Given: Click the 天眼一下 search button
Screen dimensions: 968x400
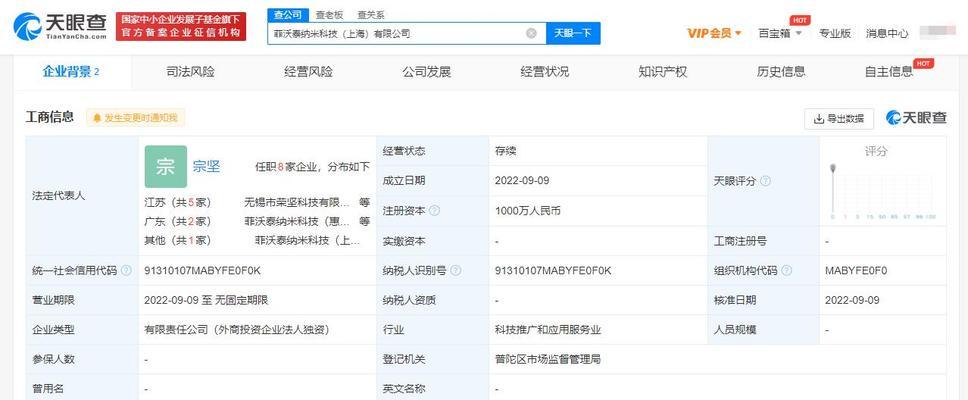Looking at the screenshot, I should pyautogui.click(x=573, y=33).
